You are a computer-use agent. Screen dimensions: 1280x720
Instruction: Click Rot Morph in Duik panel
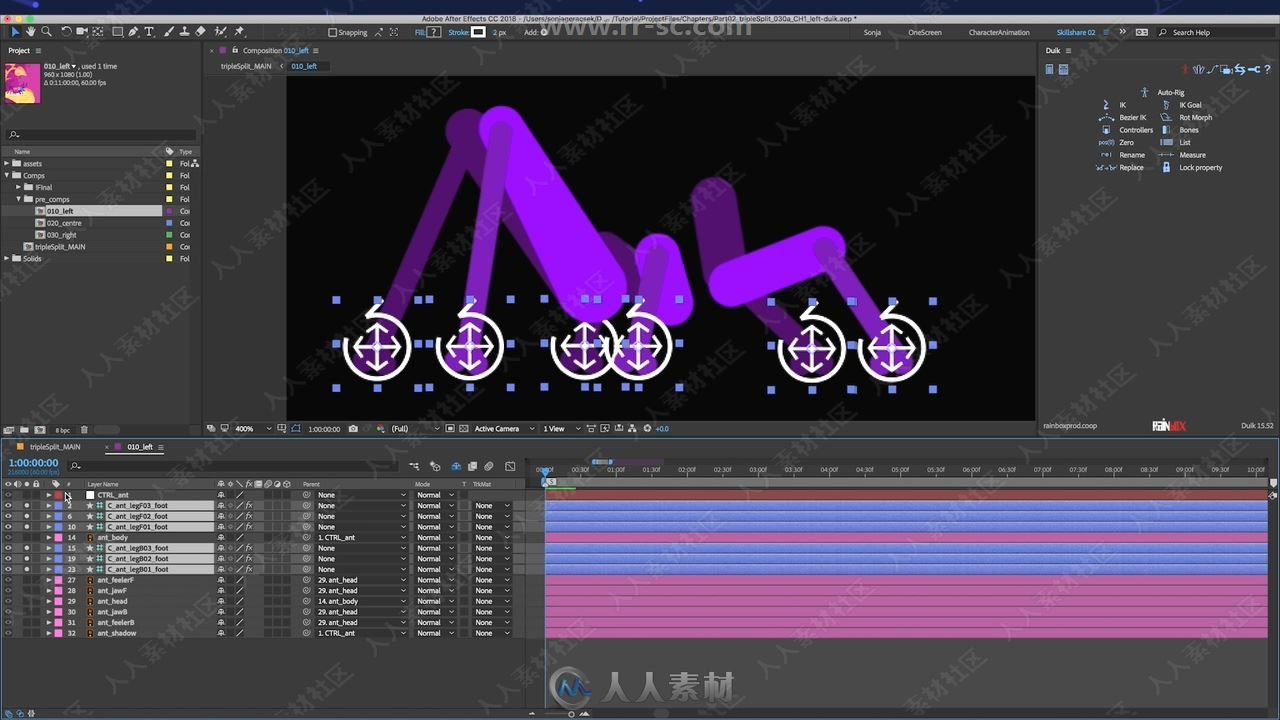pyautogui.click(x=1186, y=117)
